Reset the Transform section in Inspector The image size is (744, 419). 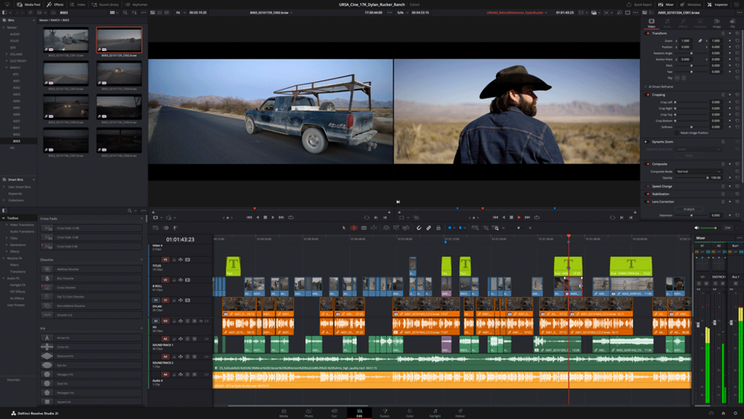737,33
